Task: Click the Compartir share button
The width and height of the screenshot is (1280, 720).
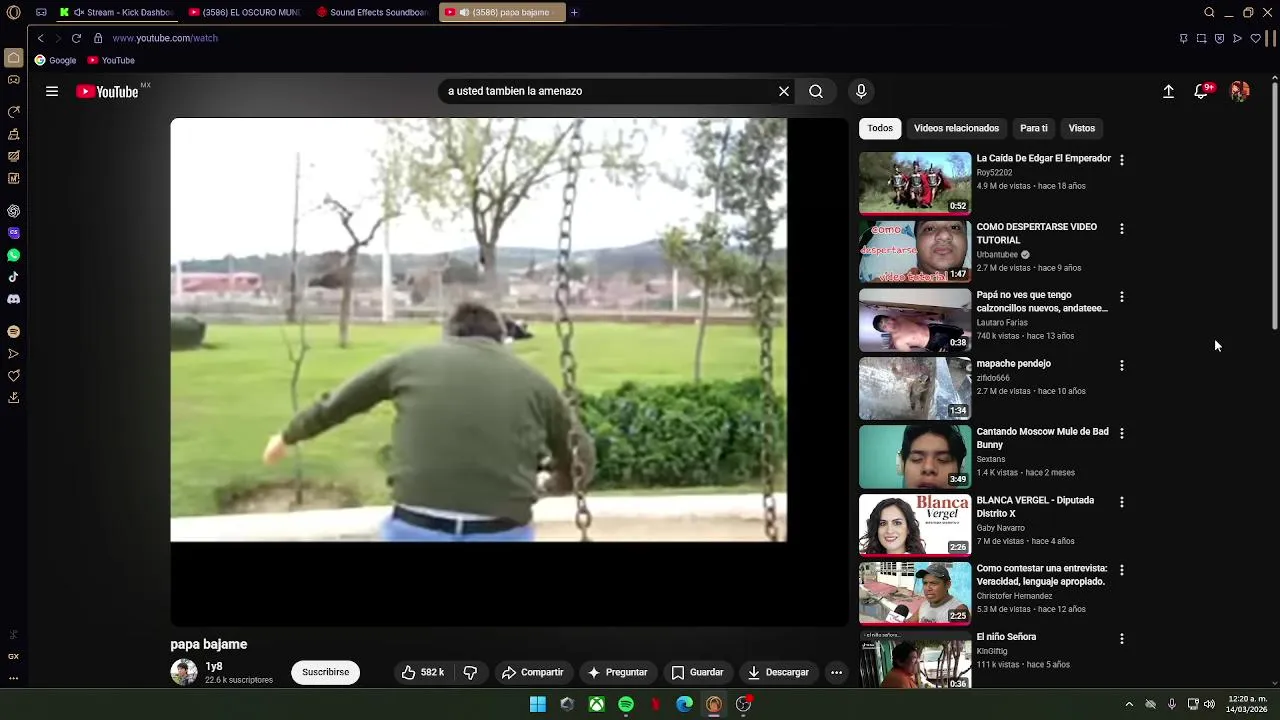Action: [x=532, y=672]
